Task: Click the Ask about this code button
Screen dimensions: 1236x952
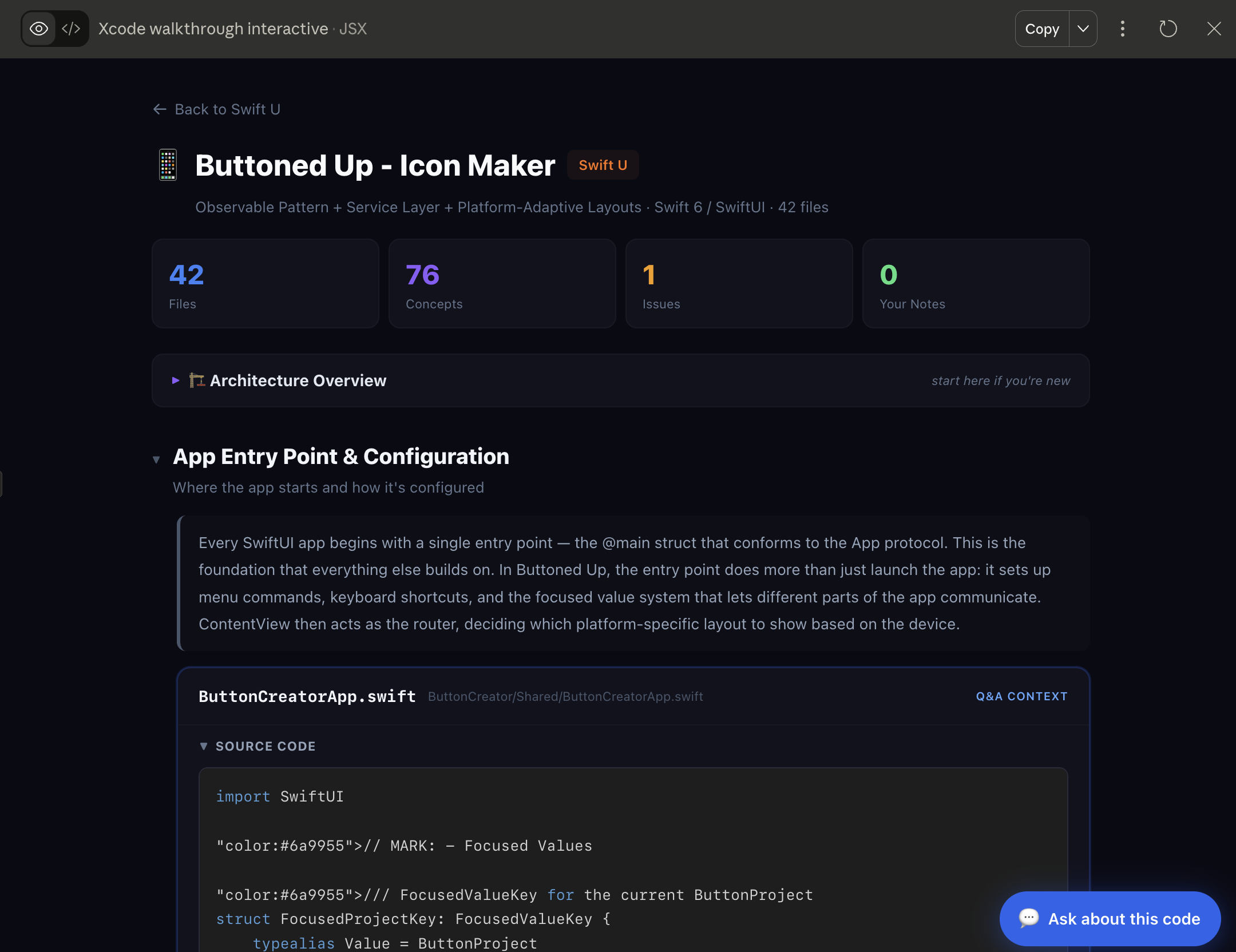Action: coord(1110,918)
